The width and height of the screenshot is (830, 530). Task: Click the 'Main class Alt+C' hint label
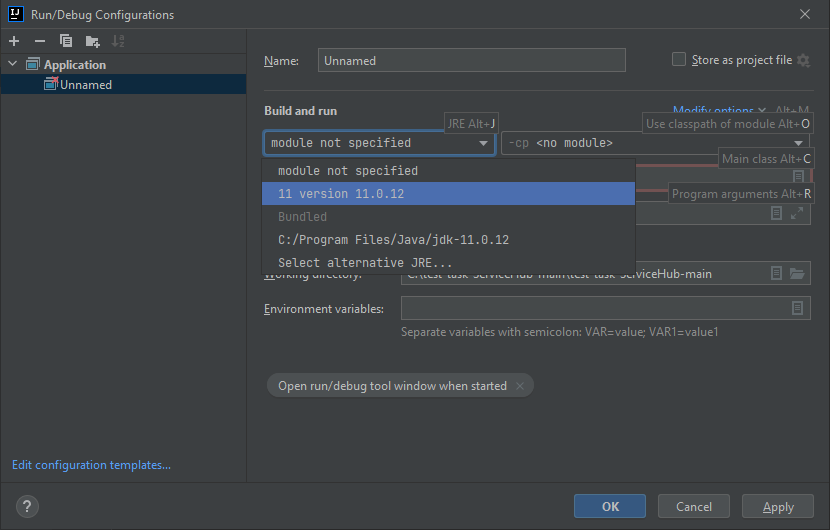coord(766,158)
